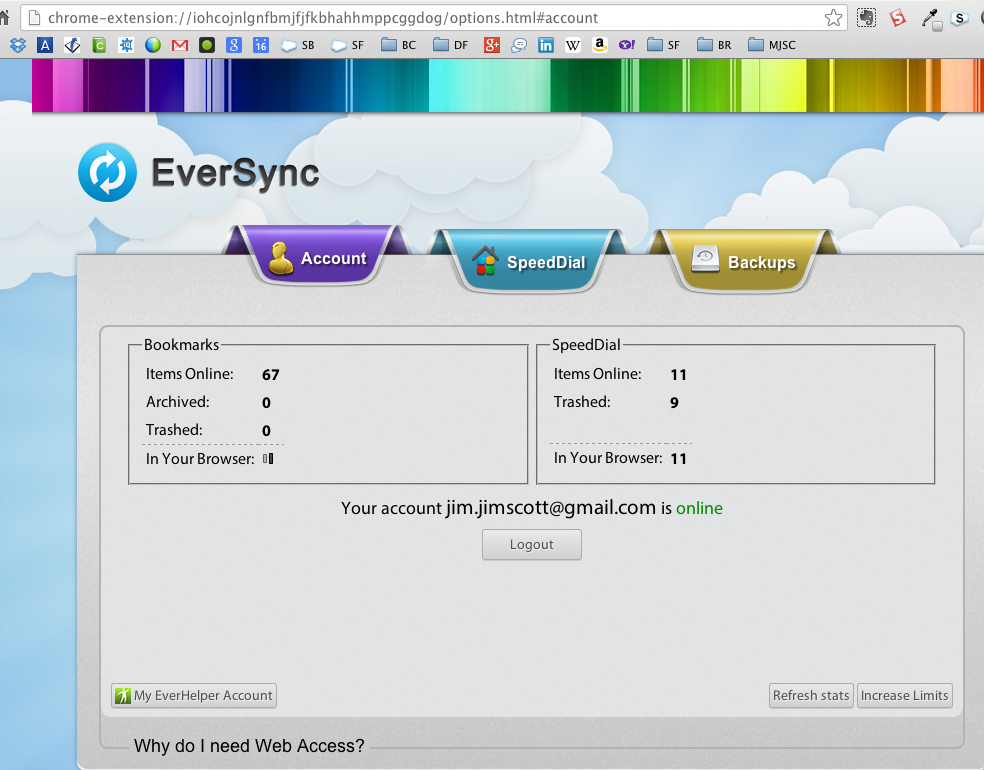Open the green C bookmark

tap(99, 45)
